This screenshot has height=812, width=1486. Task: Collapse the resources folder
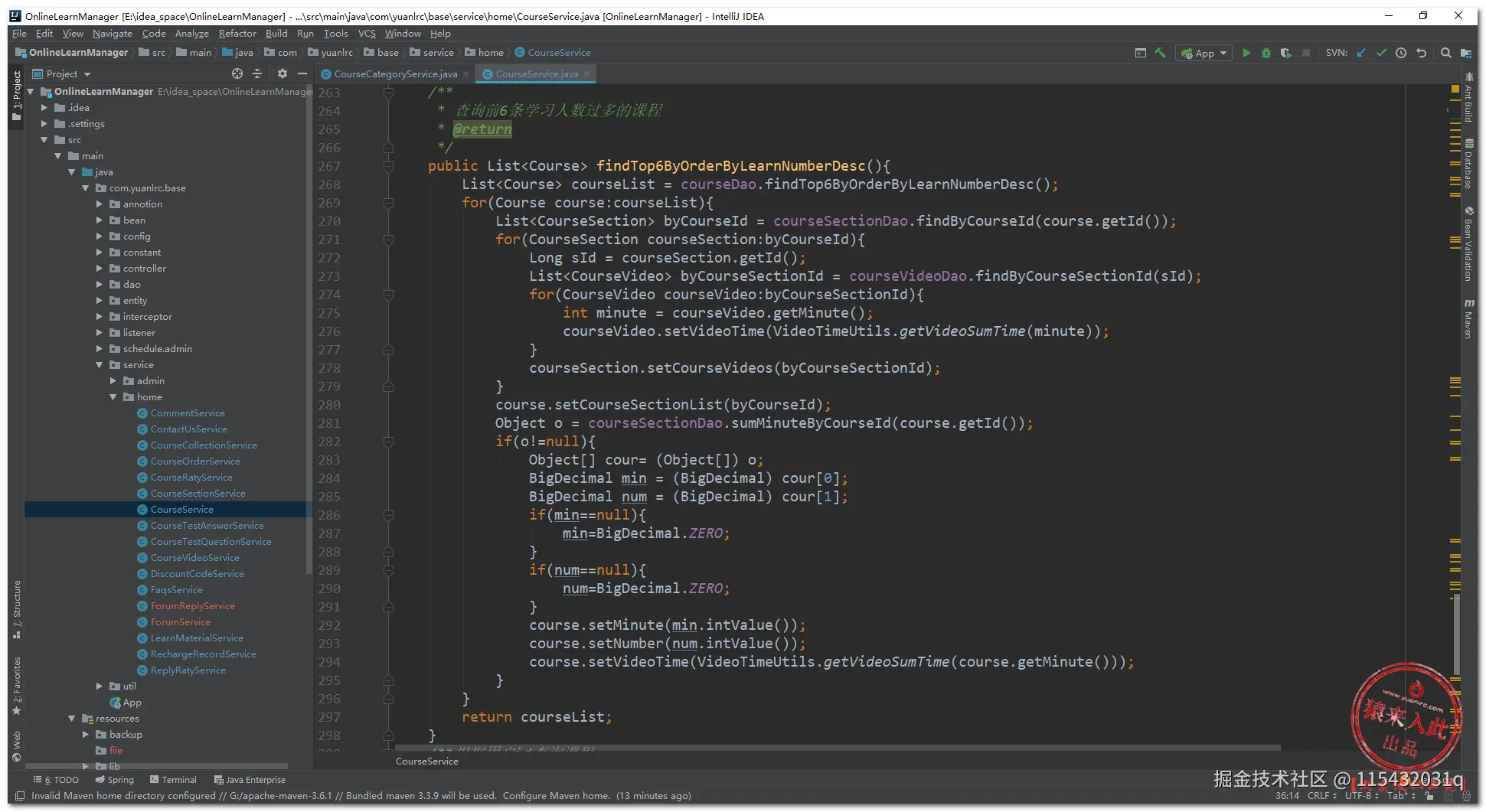pos(72,719)
